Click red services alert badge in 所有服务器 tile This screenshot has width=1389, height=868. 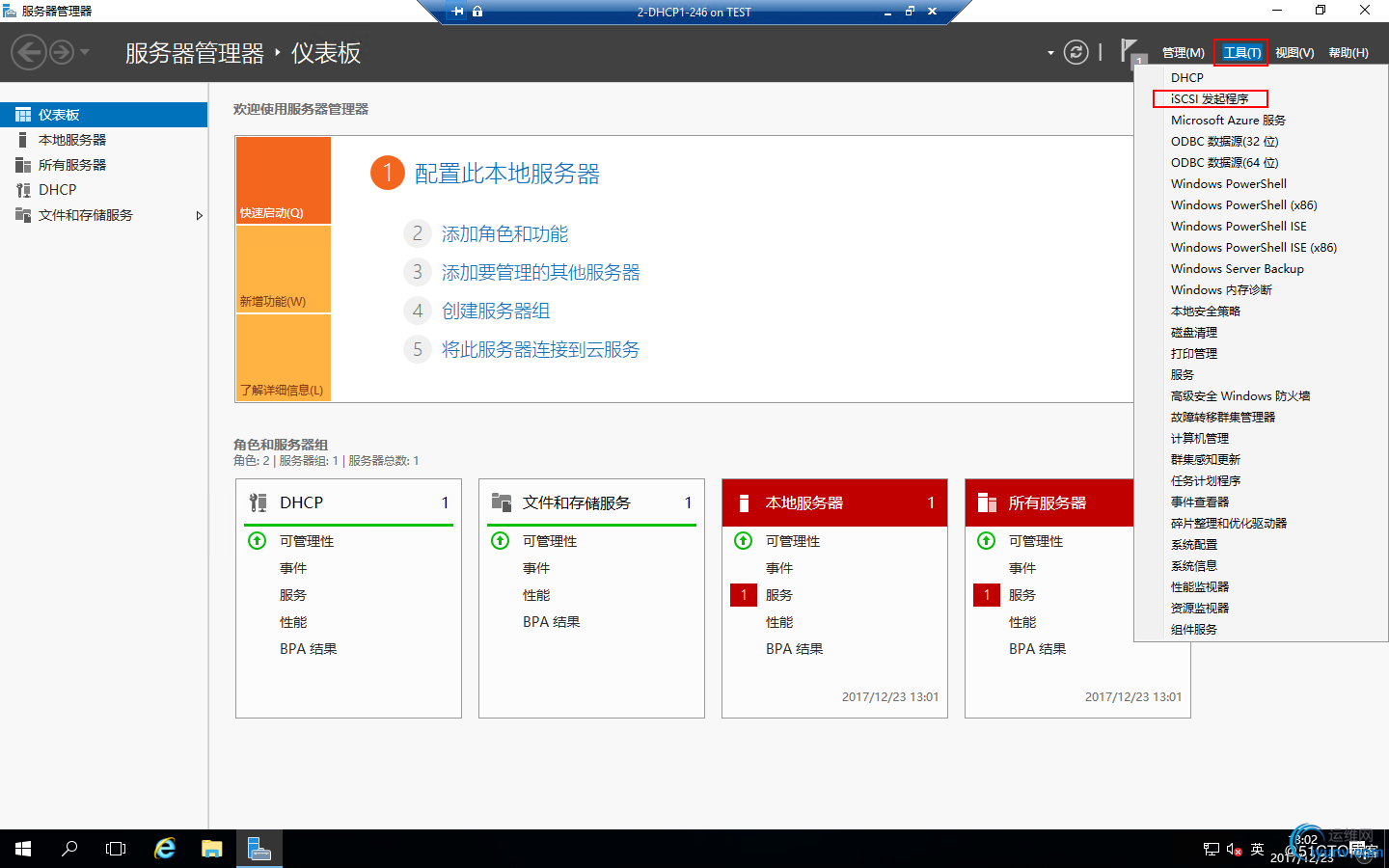[987, 595]
